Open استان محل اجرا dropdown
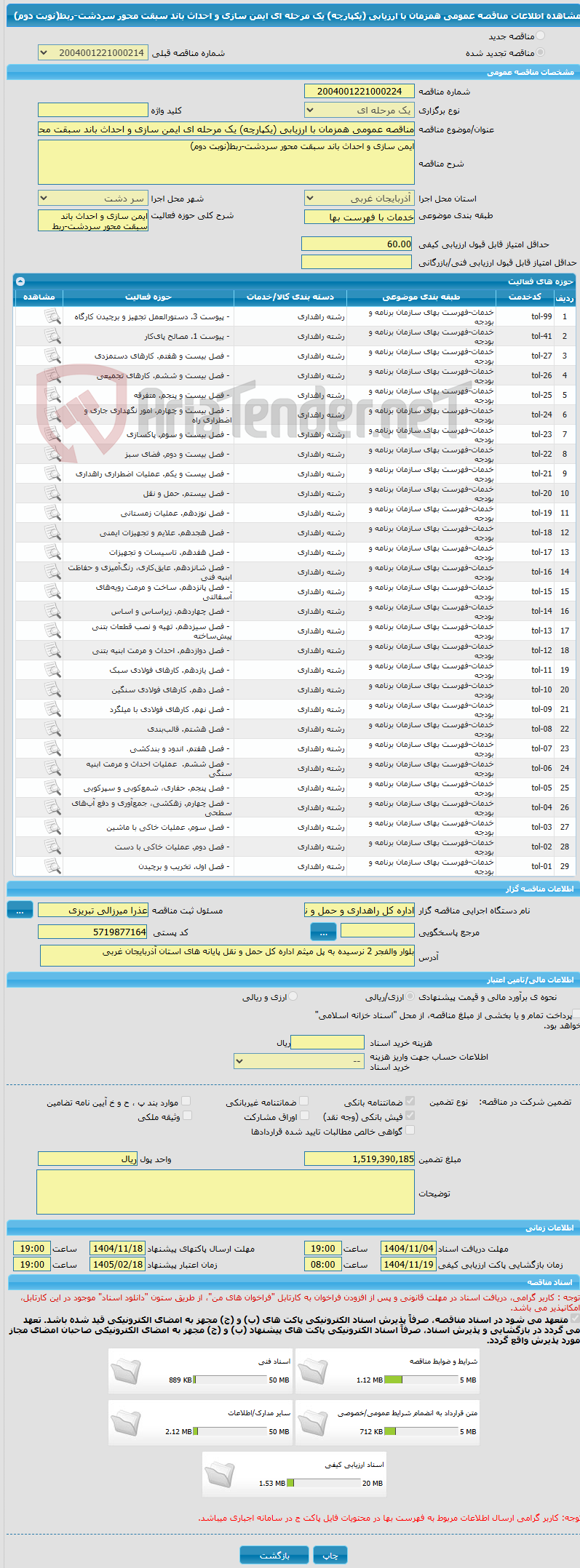Screen dimensions: 580x1568 359,198
